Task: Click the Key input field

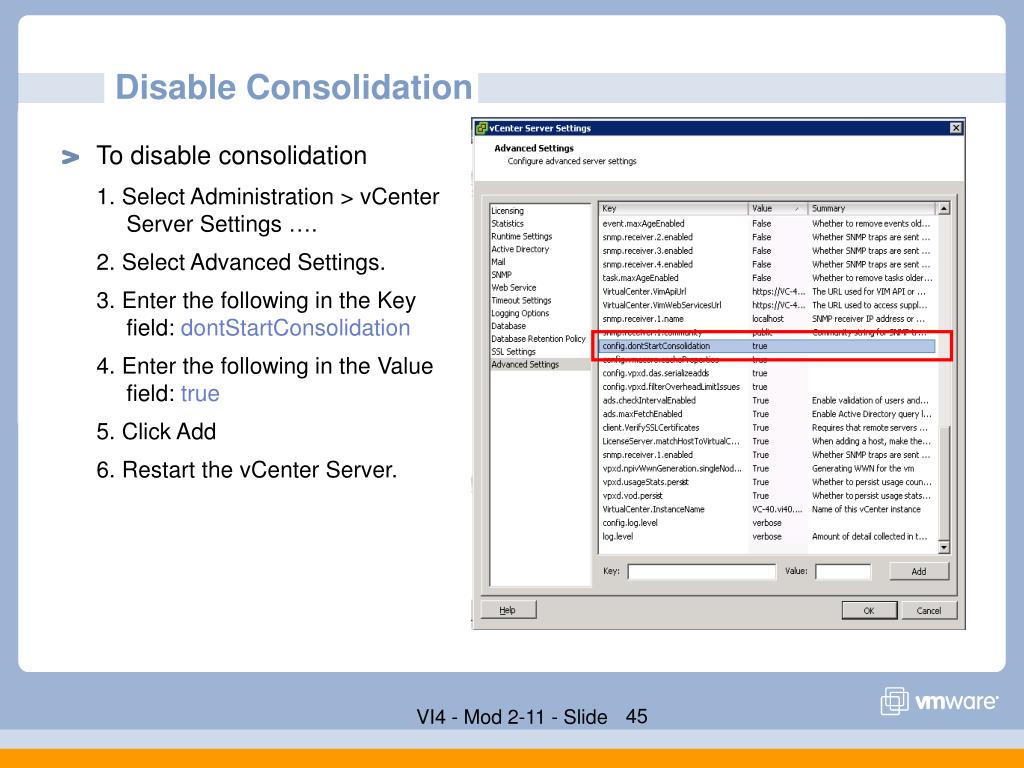Action: [701, 572]
